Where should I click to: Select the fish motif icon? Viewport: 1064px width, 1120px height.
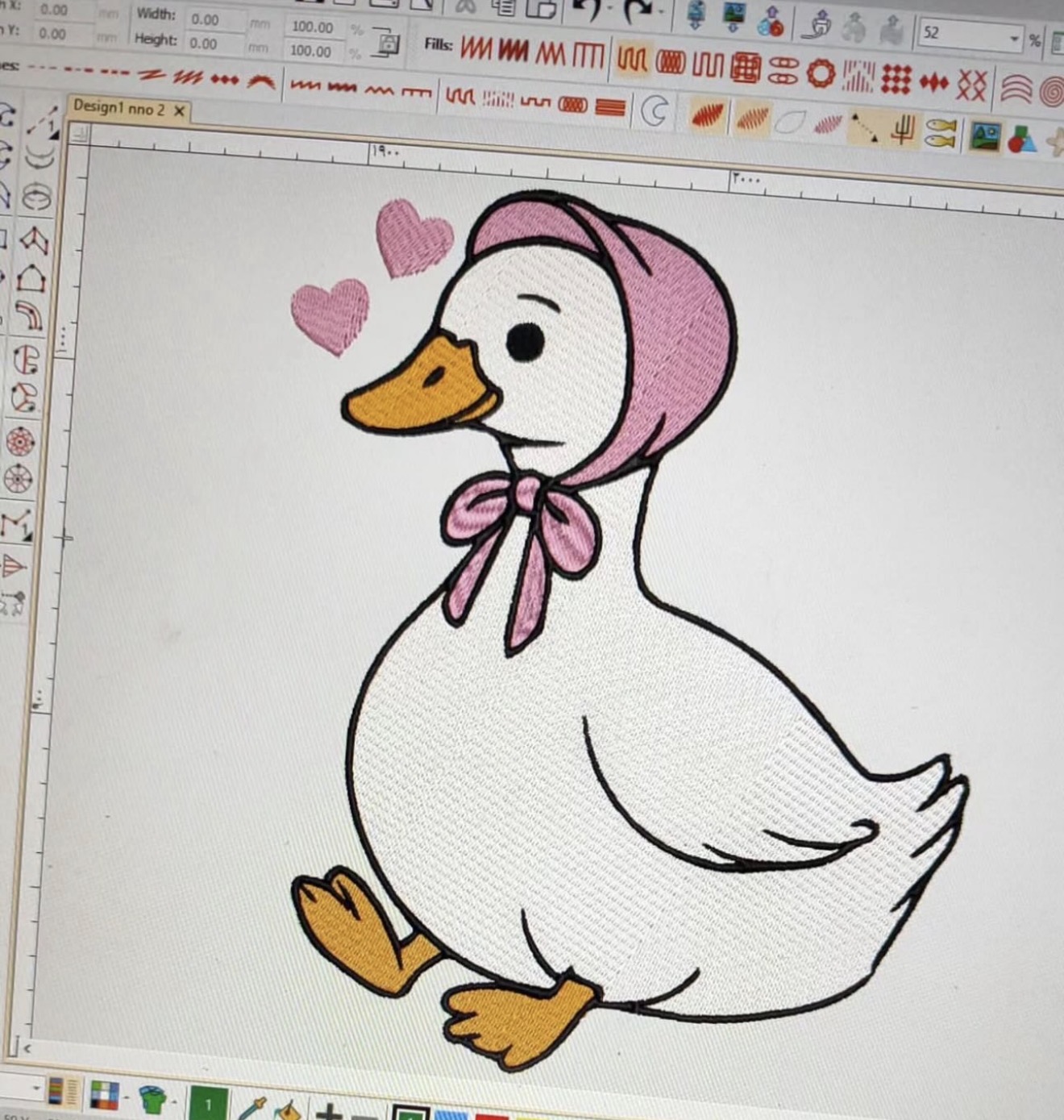click(x=940, y=134)
